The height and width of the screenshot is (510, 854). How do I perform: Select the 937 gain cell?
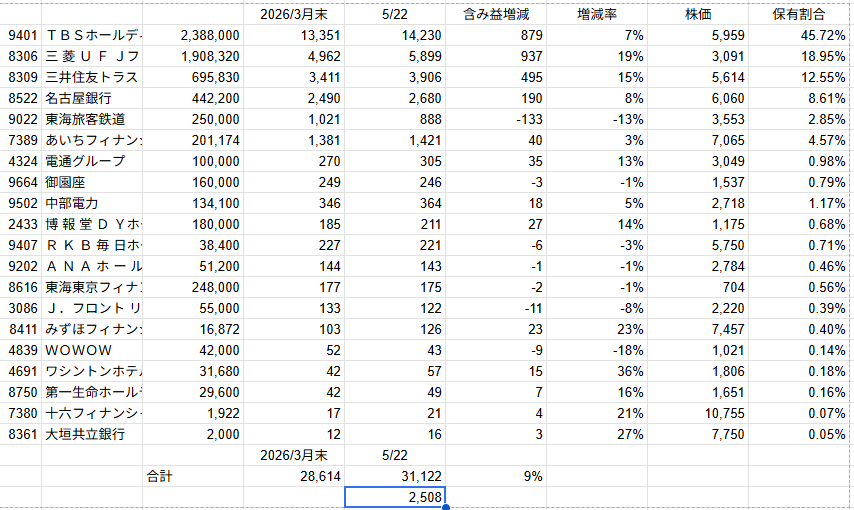click(x=496, y=56)
